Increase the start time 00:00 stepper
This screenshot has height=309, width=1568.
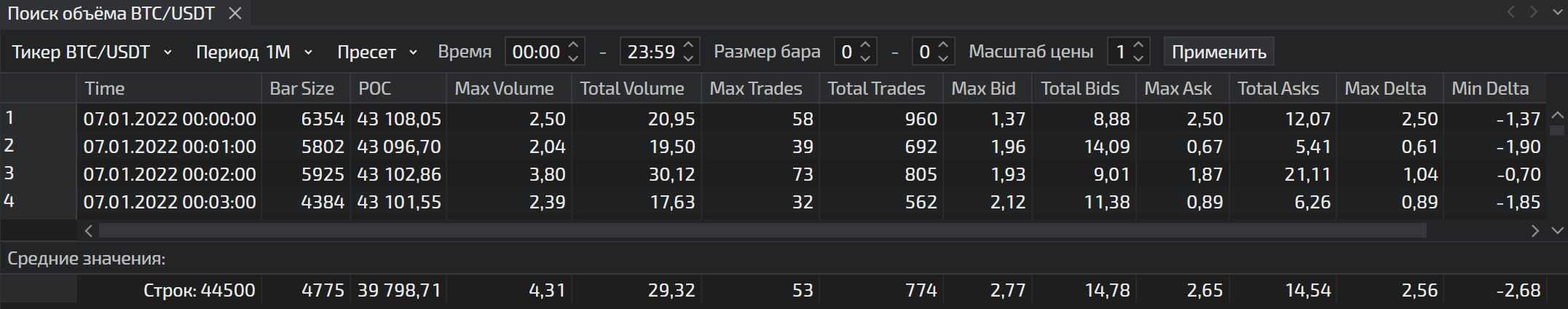pos(574,46)
